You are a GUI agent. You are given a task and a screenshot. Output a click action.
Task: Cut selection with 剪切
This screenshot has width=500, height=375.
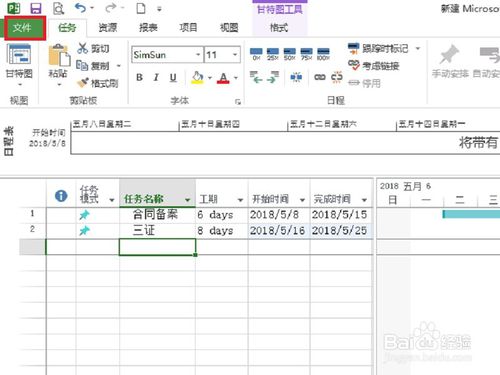pos(93,49)
